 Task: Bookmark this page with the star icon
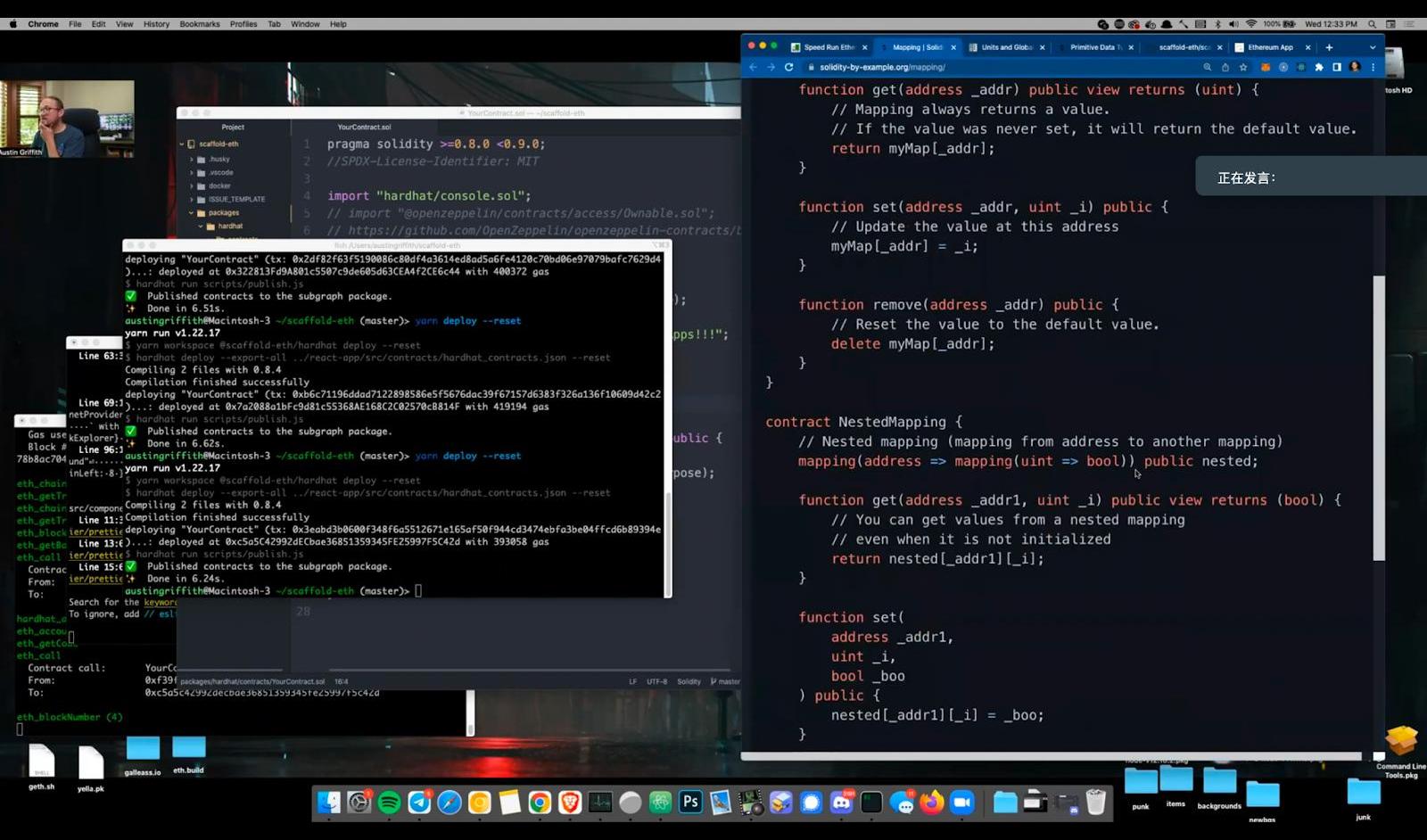tap(1242, 67)
